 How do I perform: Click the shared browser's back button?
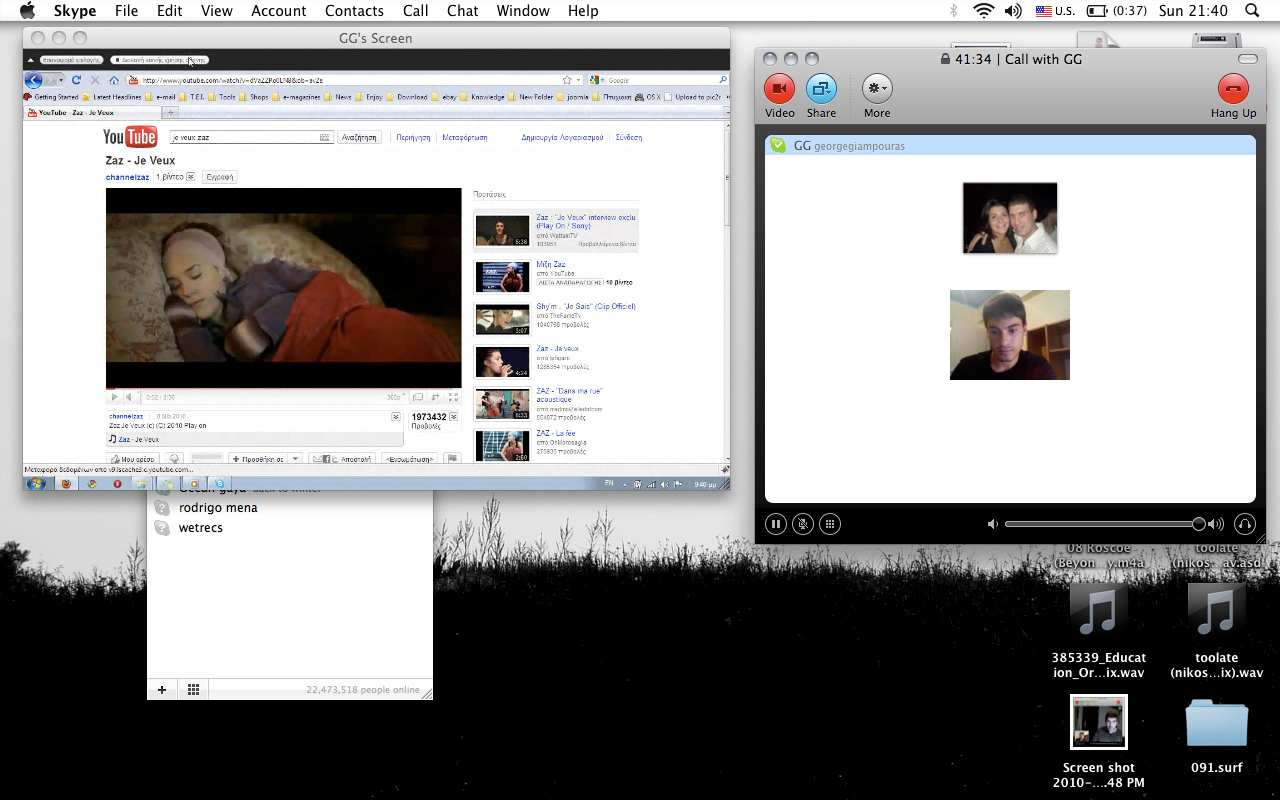tap(33, 80)
